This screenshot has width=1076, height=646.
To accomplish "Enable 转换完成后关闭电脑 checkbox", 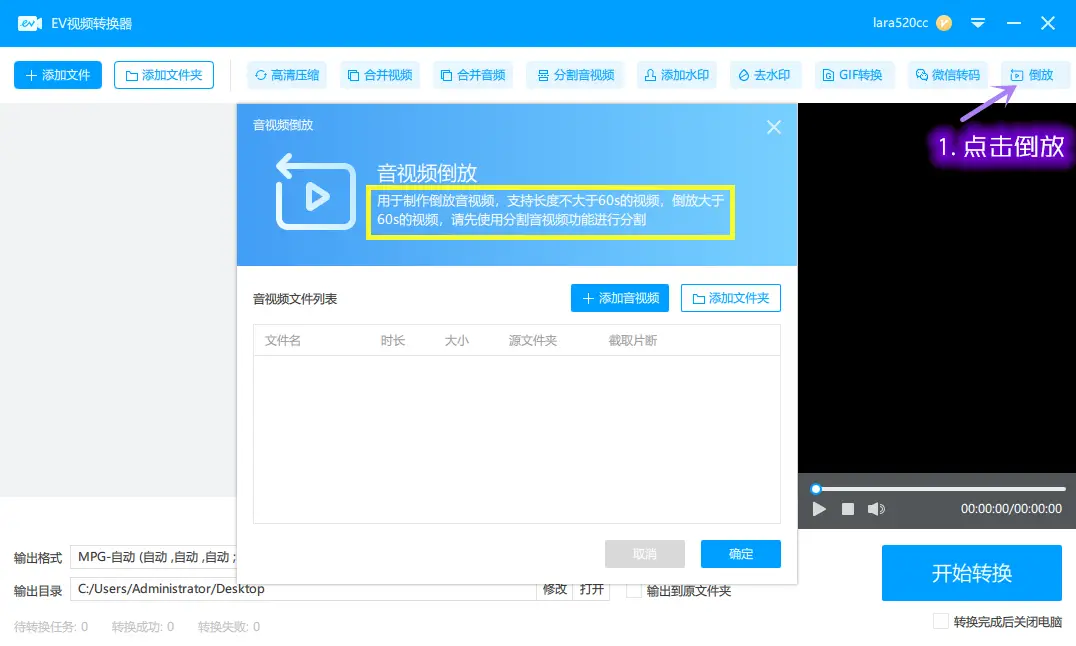I will 941,621.
